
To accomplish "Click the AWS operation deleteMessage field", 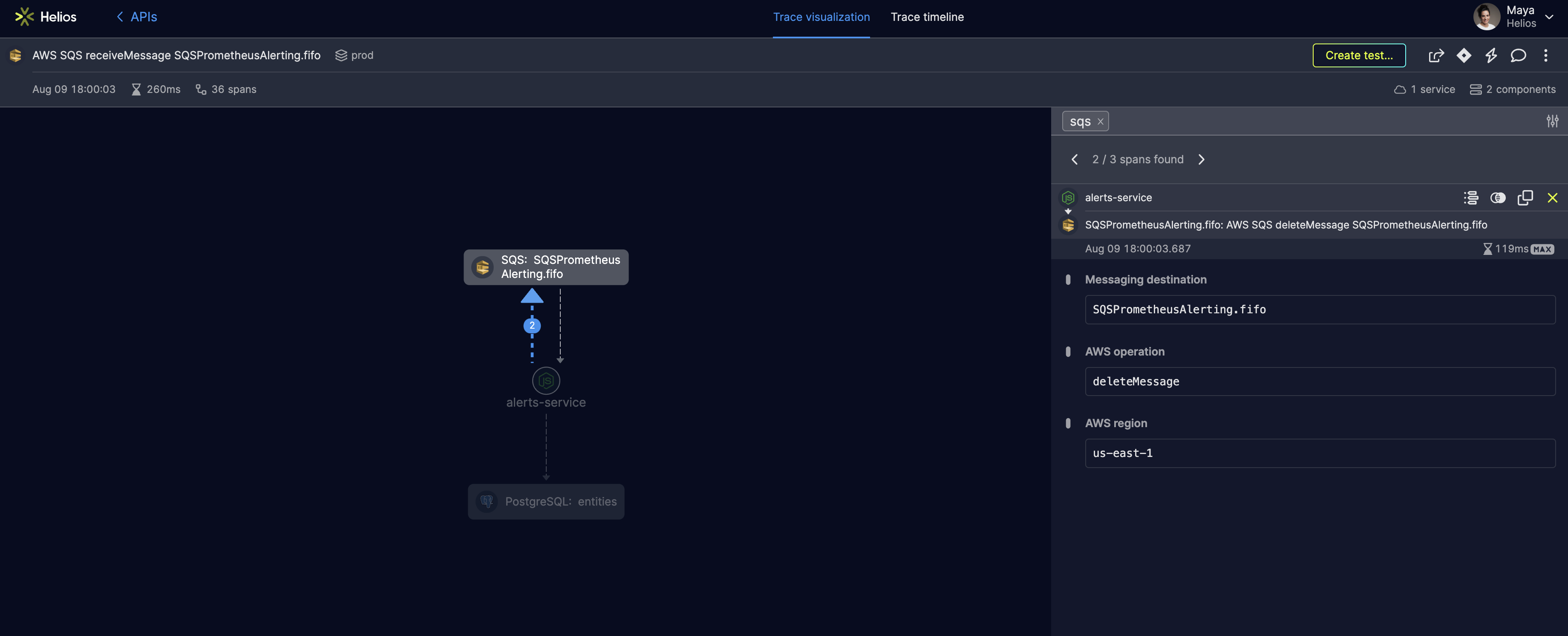I will 1320,382.
